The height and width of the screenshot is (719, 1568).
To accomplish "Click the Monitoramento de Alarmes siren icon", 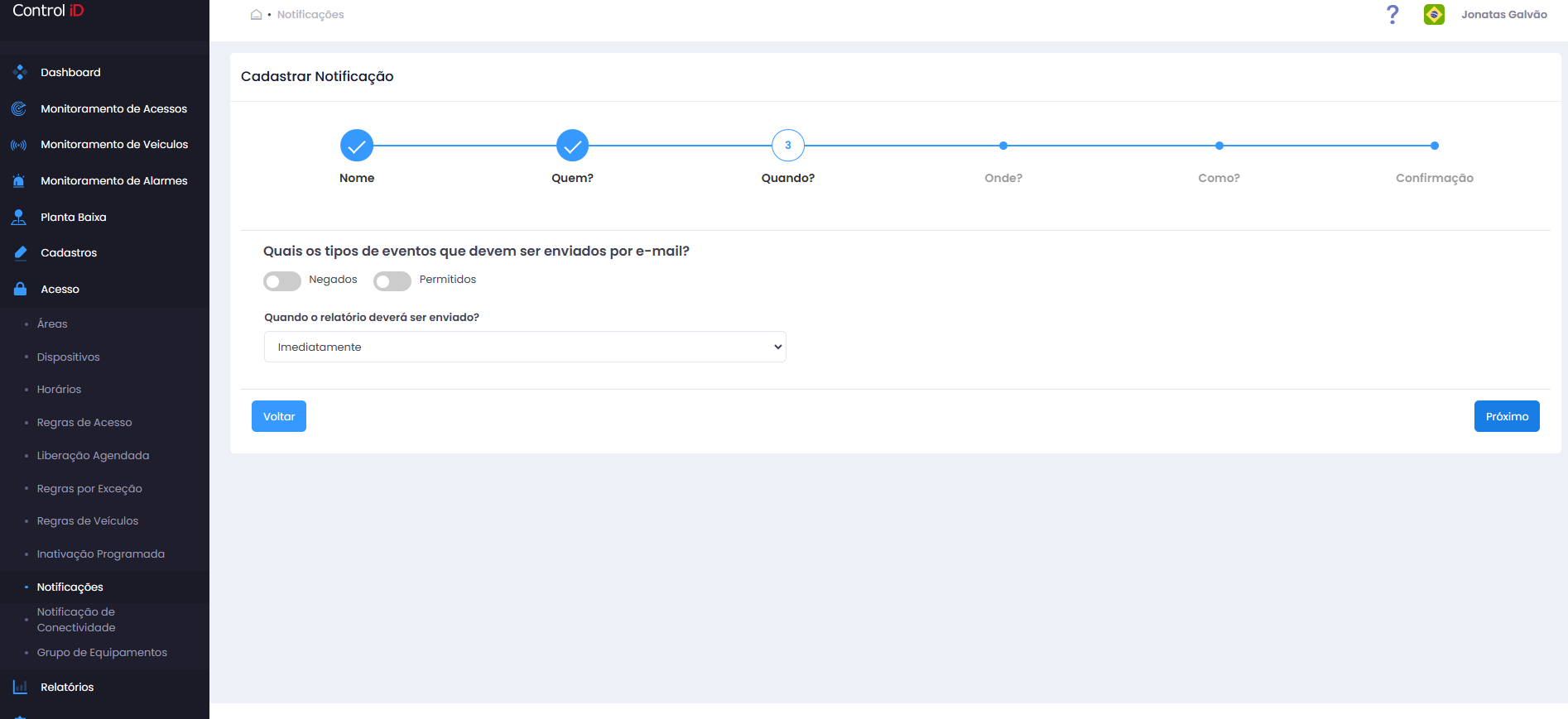I will (x=19, y=181).
